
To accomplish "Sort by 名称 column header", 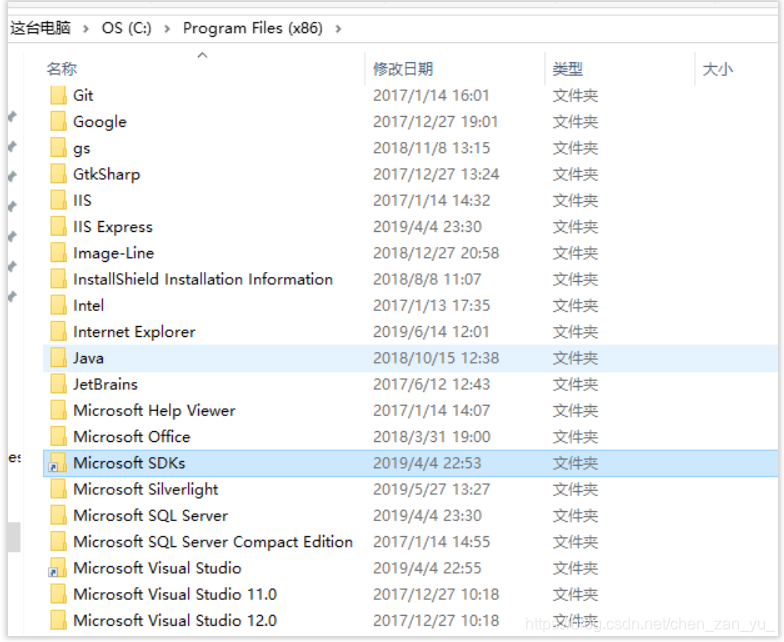I will 62,69.
